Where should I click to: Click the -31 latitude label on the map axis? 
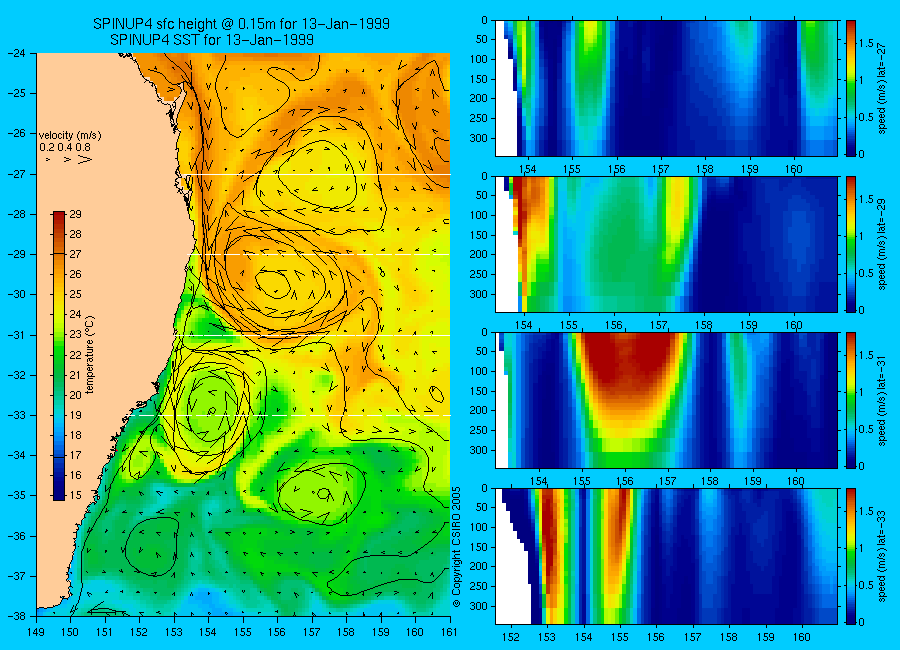click(x=16, y=335)
